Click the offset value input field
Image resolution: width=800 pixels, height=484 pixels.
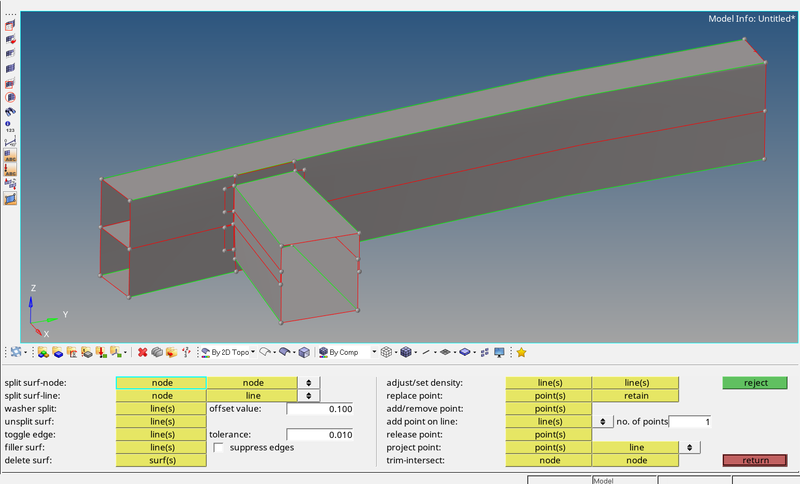click(320, 408)
